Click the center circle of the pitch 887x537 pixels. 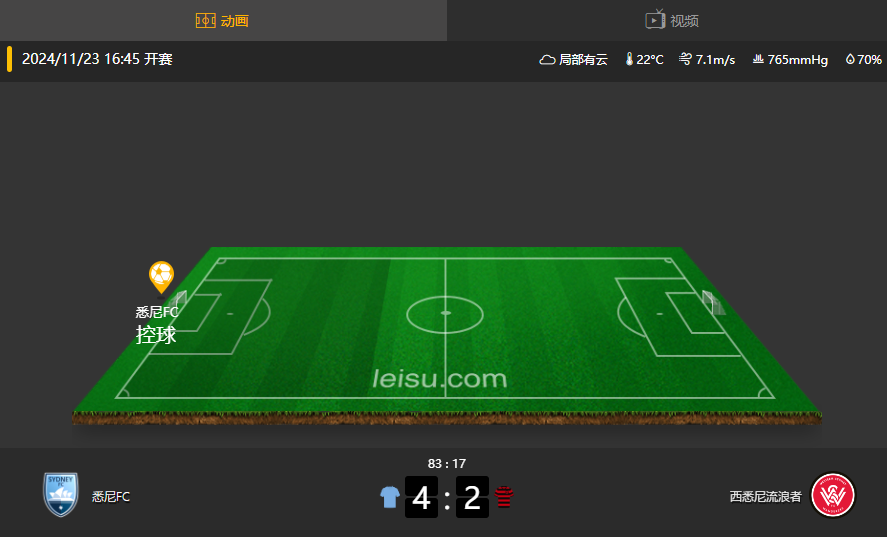445,314
